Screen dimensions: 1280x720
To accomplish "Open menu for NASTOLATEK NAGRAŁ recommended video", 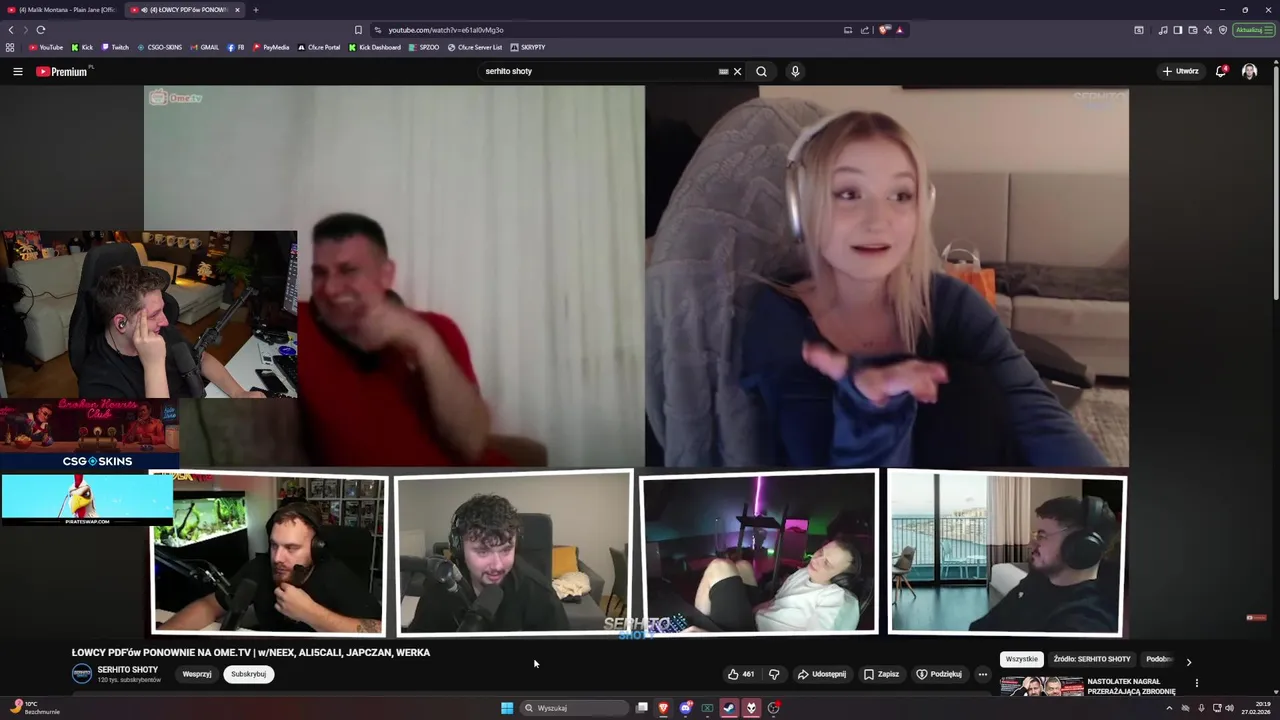I will (1196, 683).
